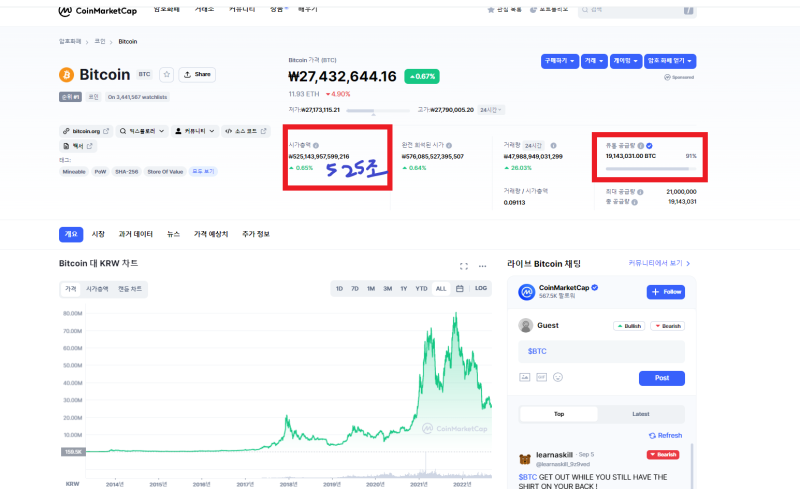Open the 게이밍 dropdown button
Viewport: 800px width, 489px height.
626,61
